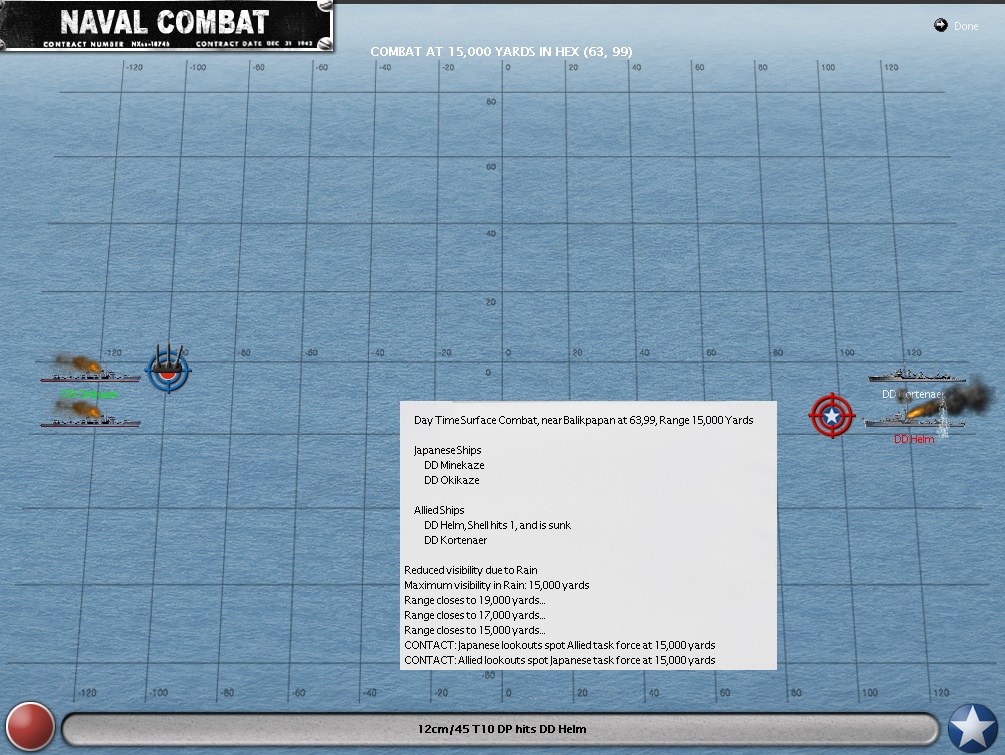Image resolution: width=1005 pixels, height=755 pixels.
Task: Click 'CONTACT: Japanese lookouts spot Allied task force'
Action: click(560, 645)
